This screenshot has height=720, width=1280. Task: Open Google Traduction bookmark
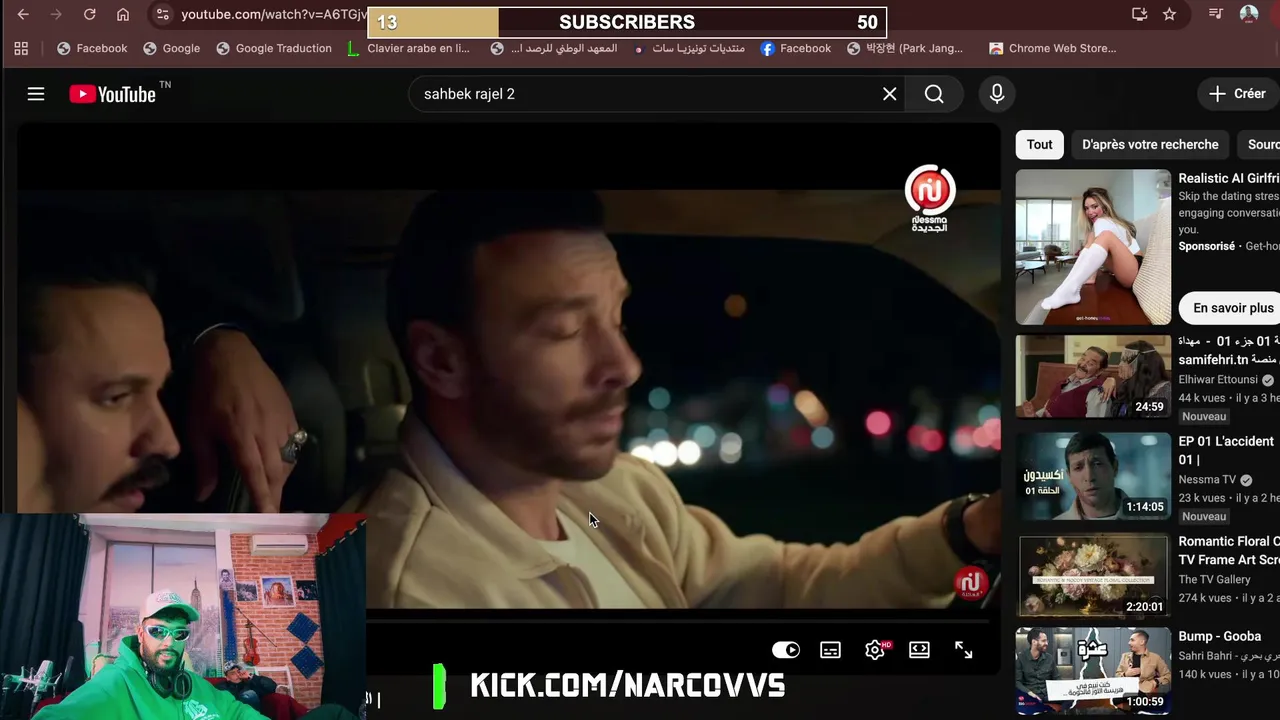274,48
